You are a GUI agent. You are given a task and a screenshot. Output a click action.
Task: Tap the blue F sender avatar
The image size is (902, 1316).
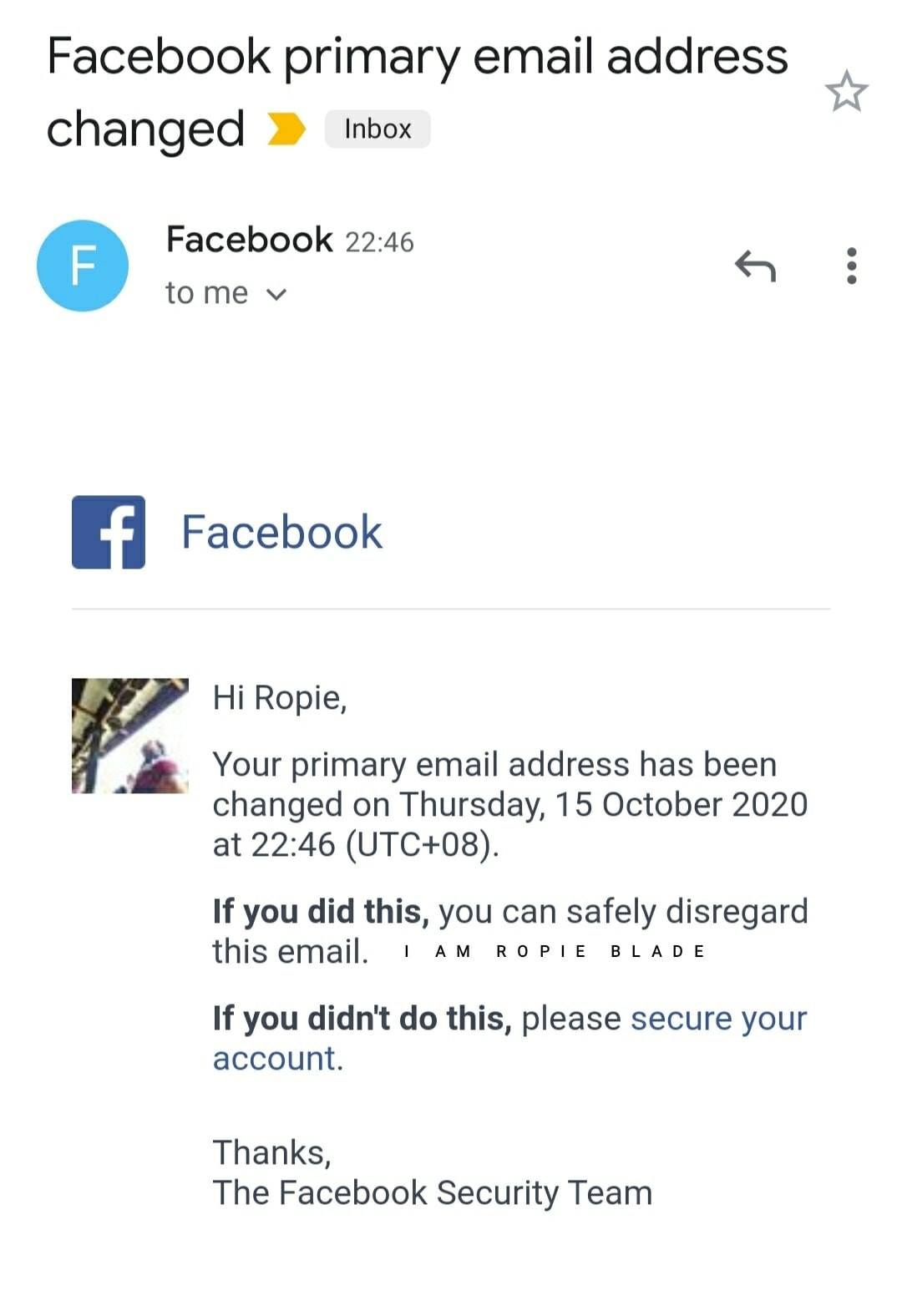[x=83, y=266]
